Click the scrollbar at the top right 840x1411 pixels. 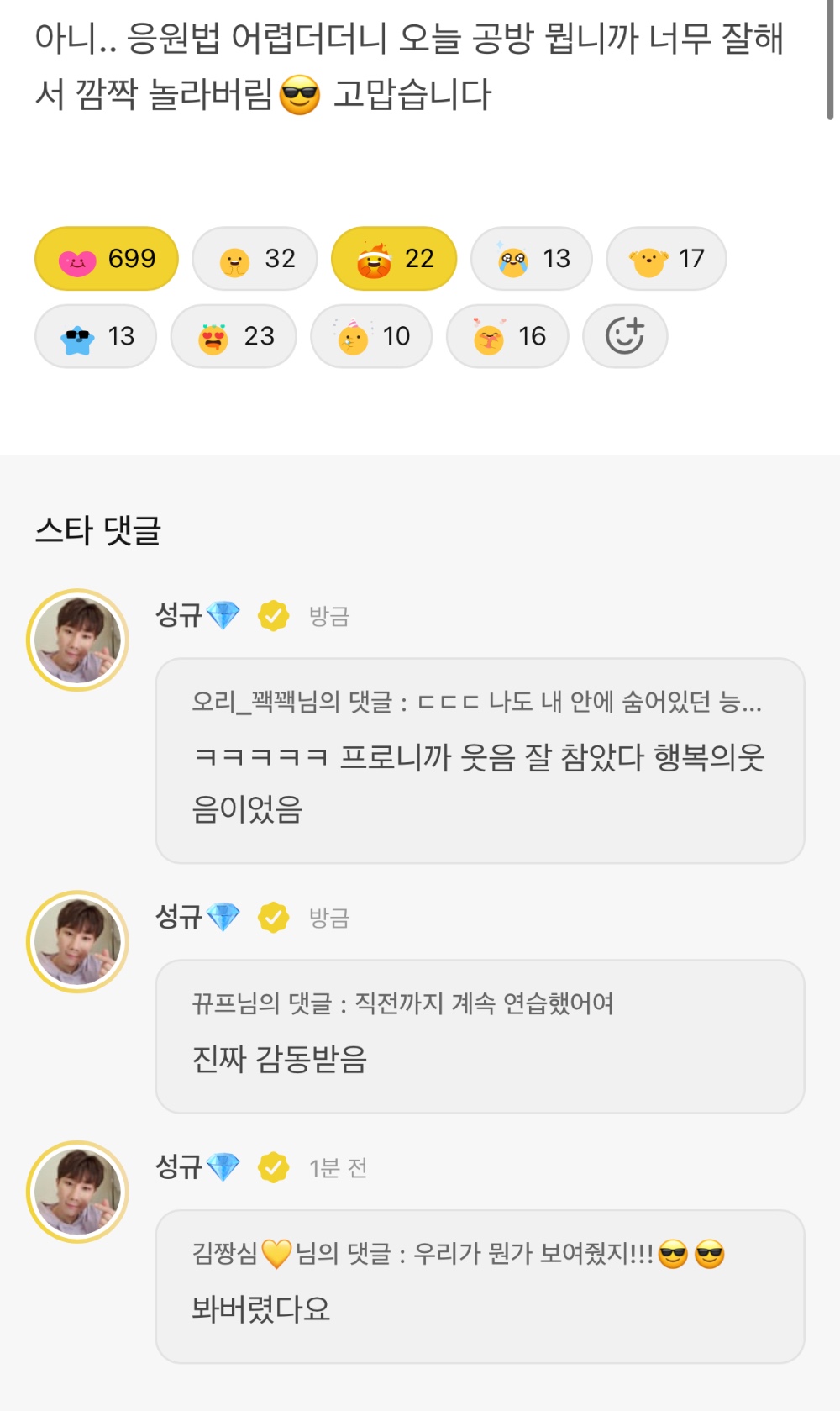coord(830,59)
